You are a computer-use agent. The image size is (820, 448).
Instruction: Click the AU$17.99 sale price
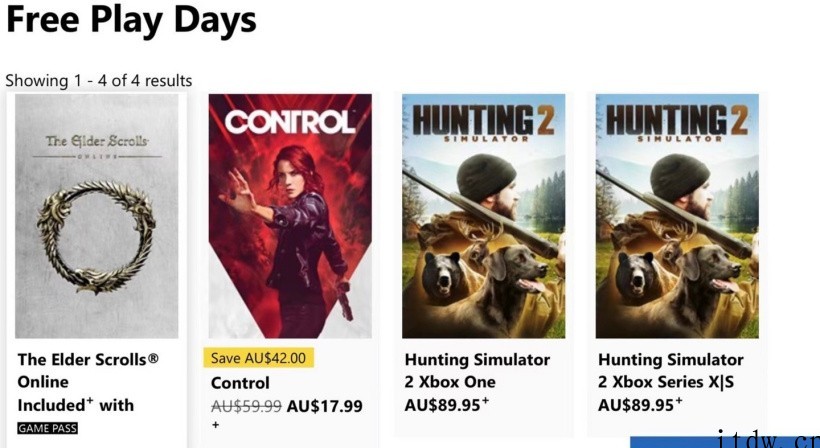[324, 406]
